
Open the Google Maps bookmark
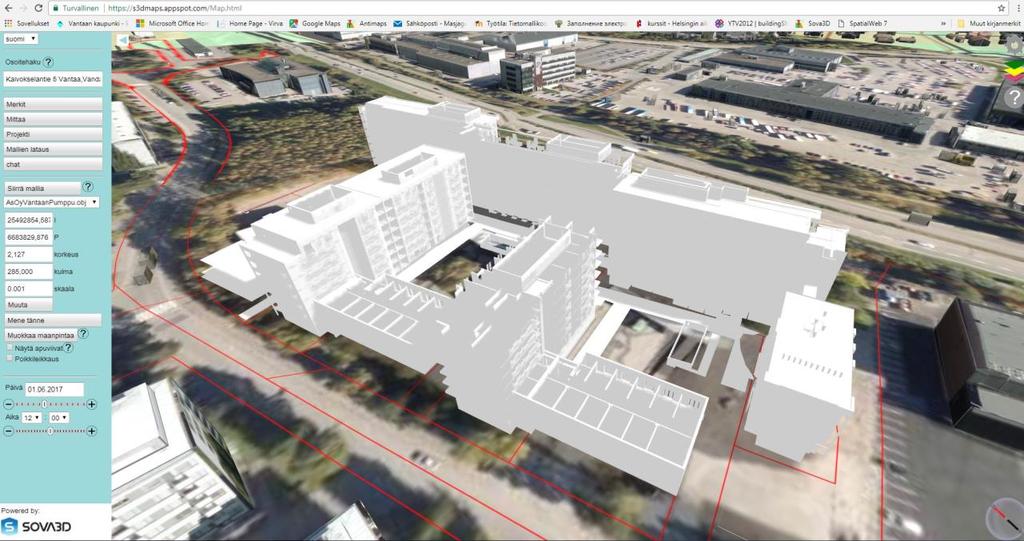pos(315,24)
